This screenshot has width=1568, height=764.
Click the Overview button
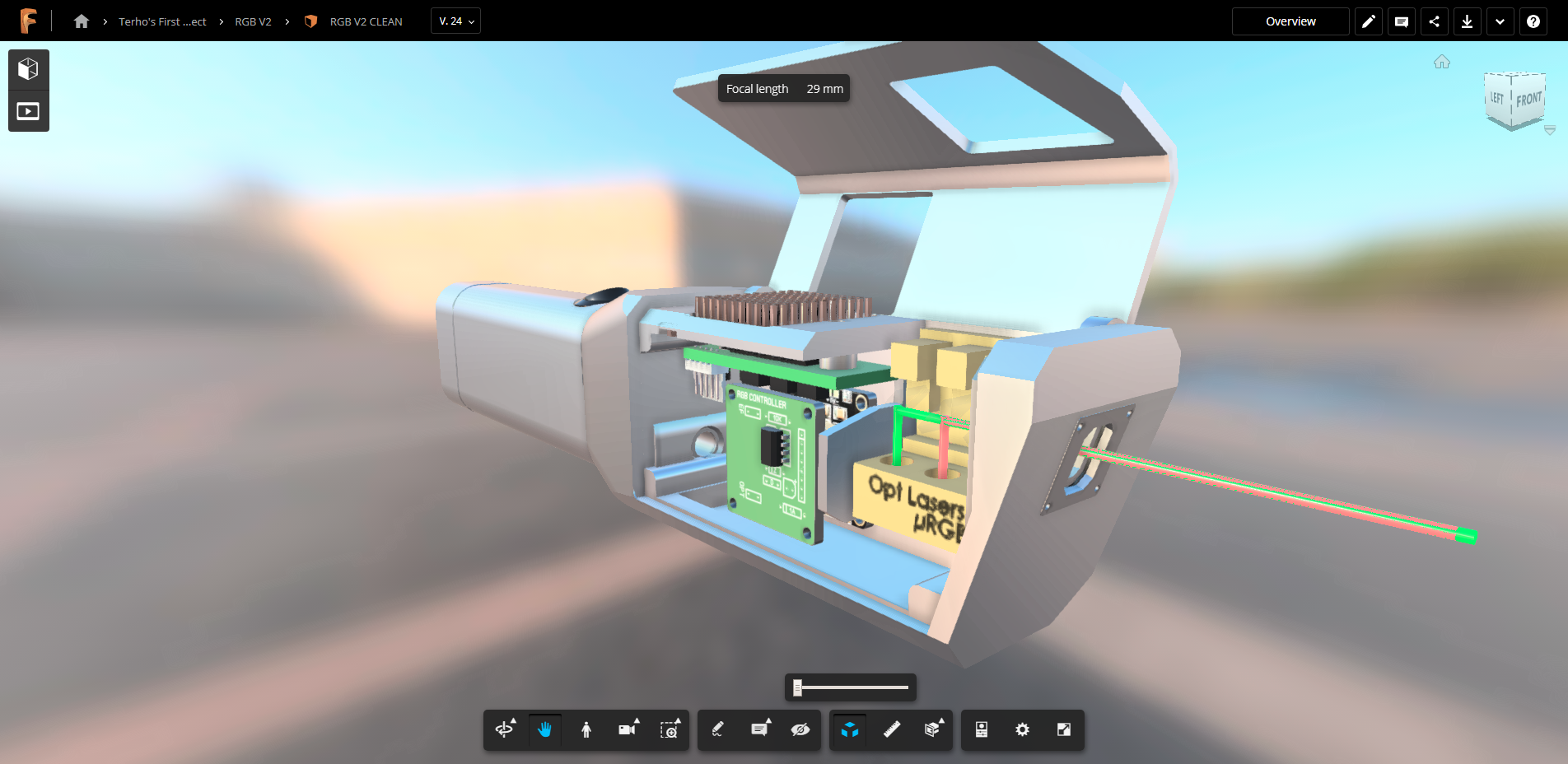[1290, 21]
